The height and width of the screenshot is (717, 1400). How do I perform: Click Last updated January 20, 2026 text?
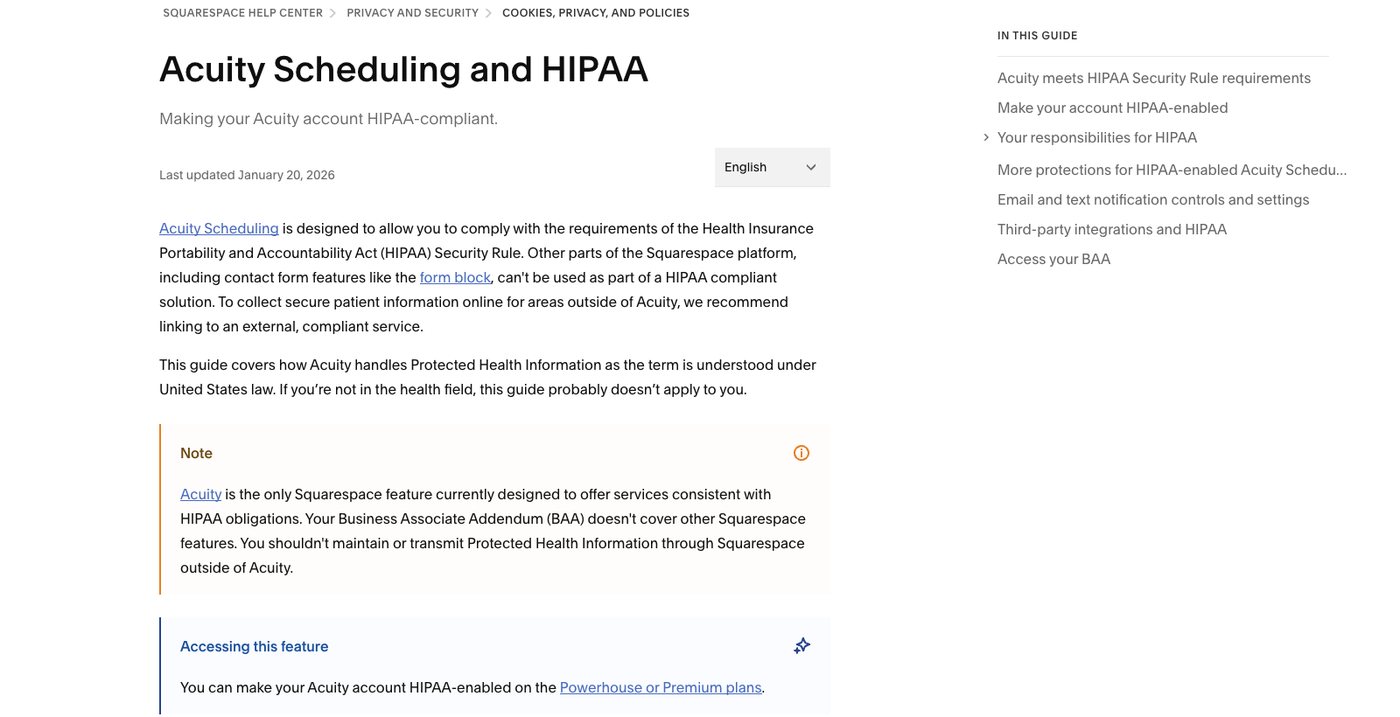247,175
